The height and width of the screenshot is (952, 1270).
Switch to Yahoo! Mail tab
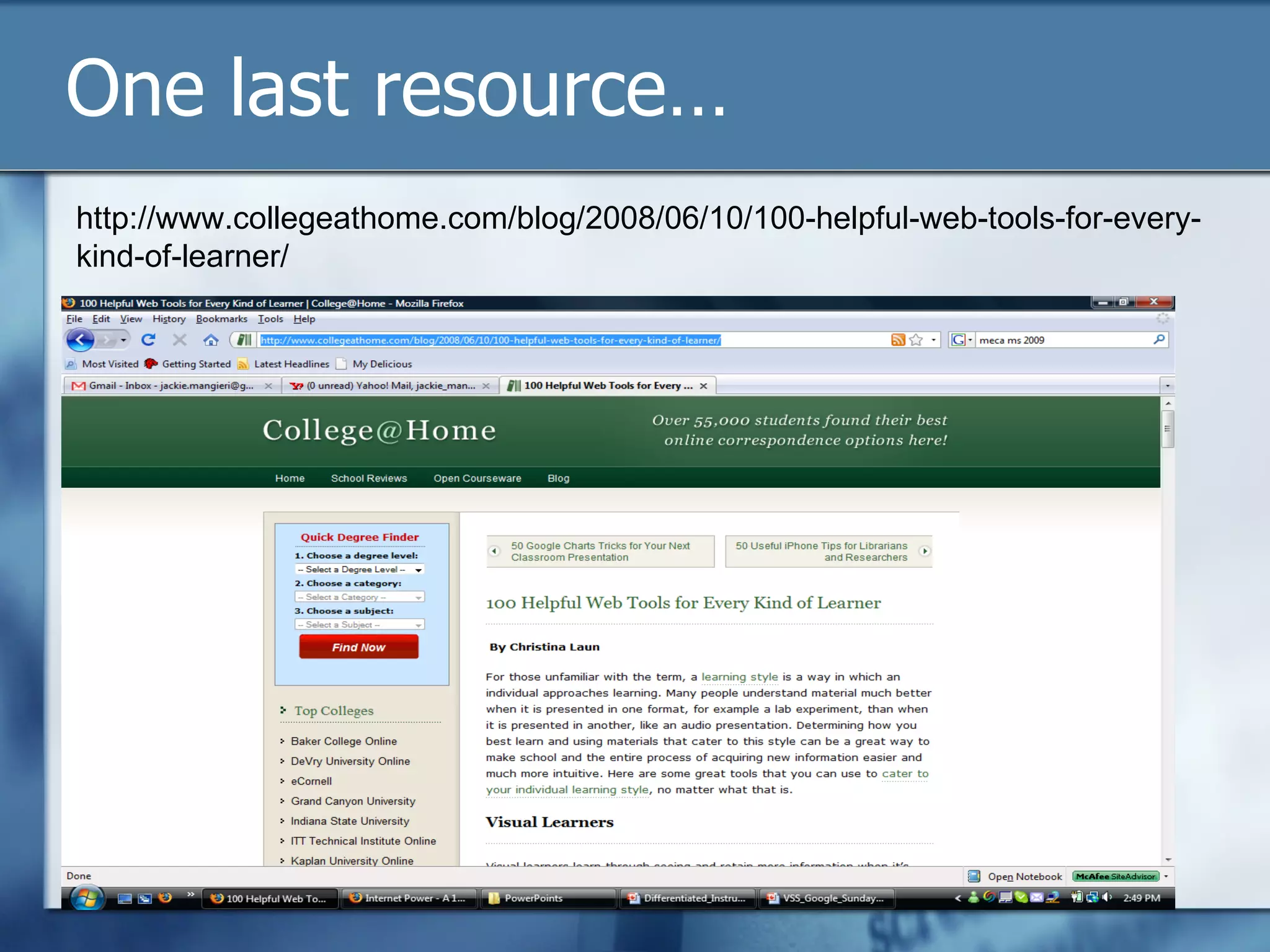tap(389, 386)
